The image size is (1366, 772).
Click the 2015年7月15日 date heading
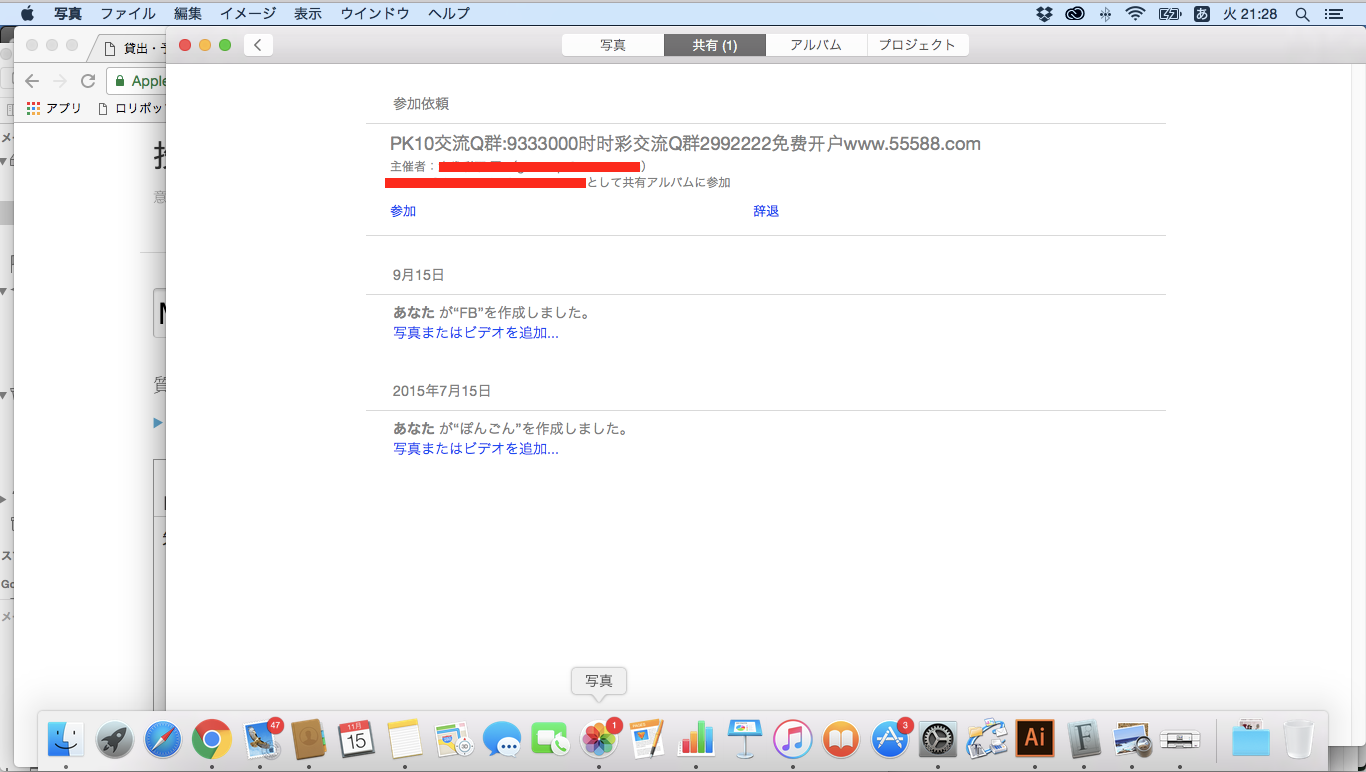(442, 391)
